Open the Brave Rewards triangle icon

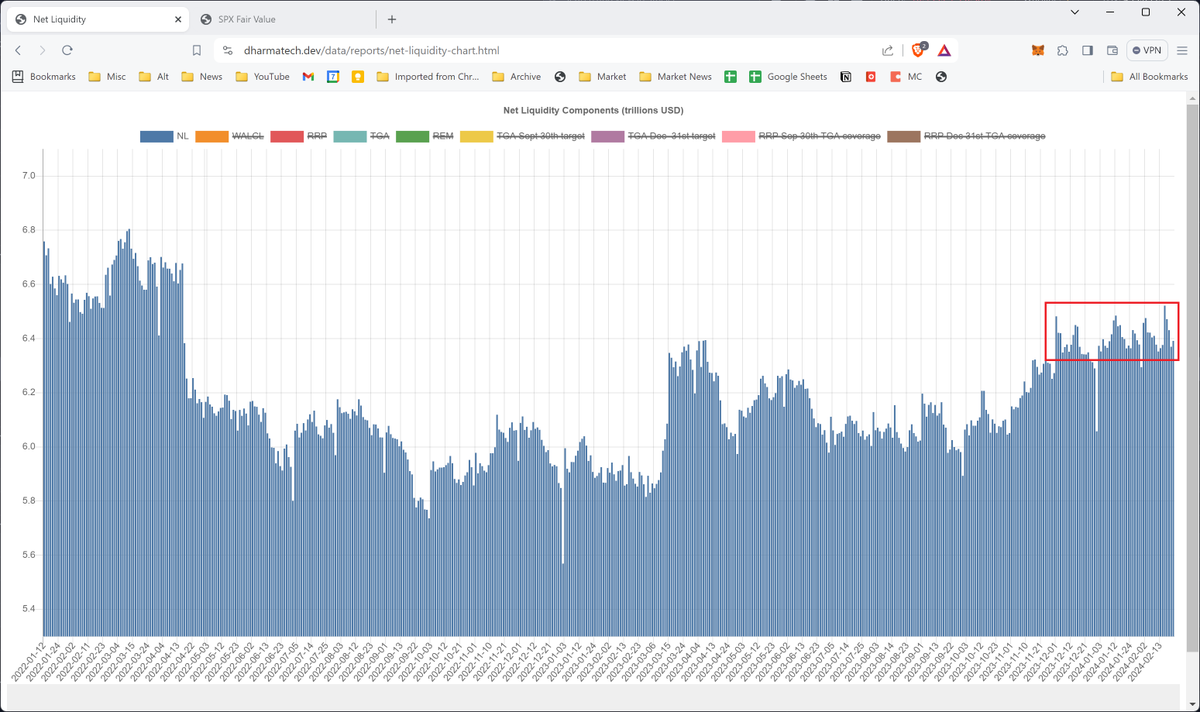click(x=943, y=50)
